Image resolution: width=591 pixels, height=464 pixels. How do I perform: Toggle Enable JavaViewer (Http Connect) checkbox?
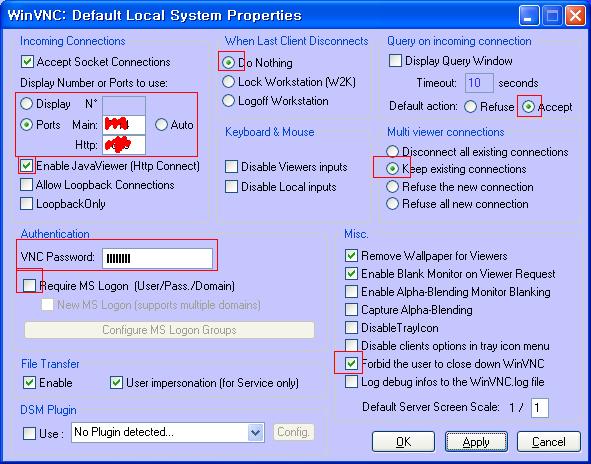[26, 166]
